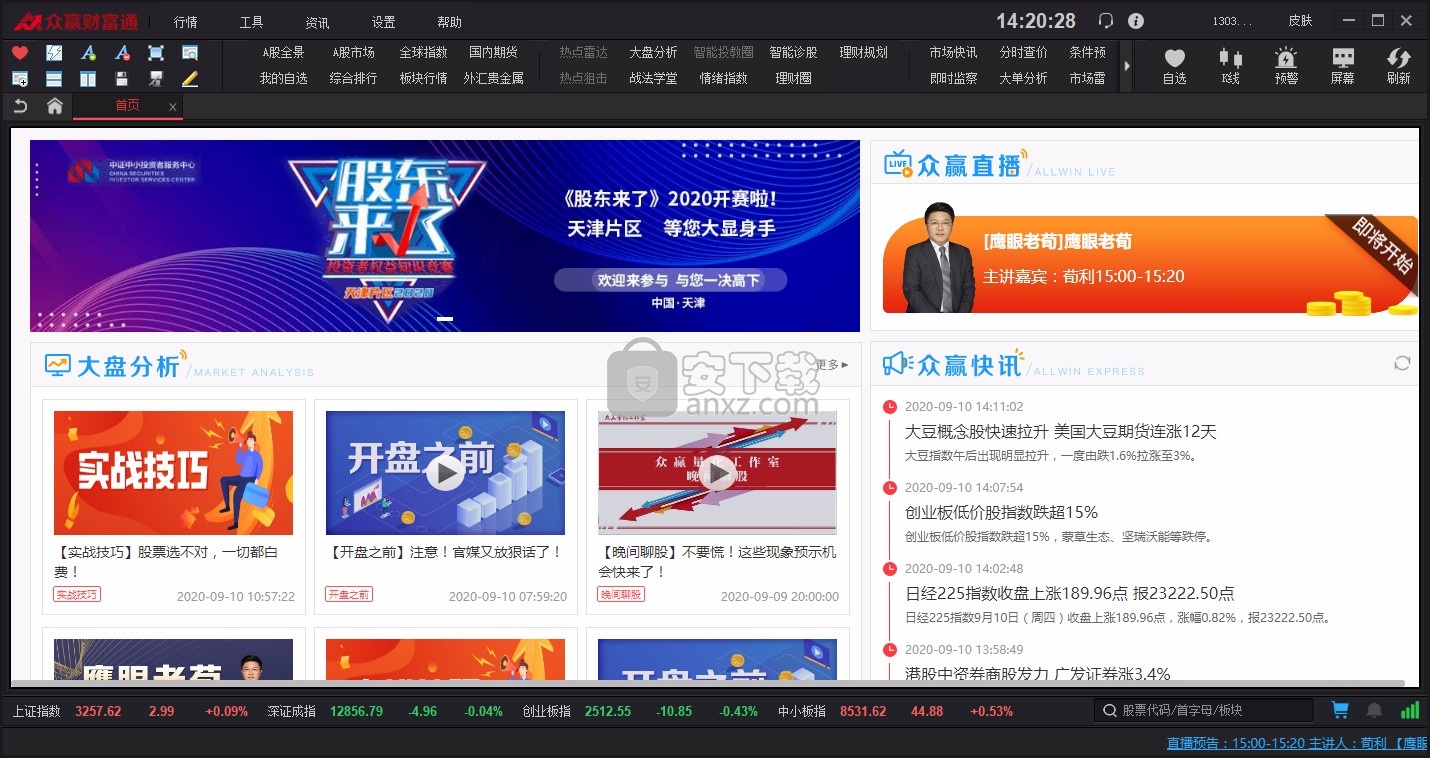Click the 开盘之前 red tag

pyautogui.click(x=349, y=594)
